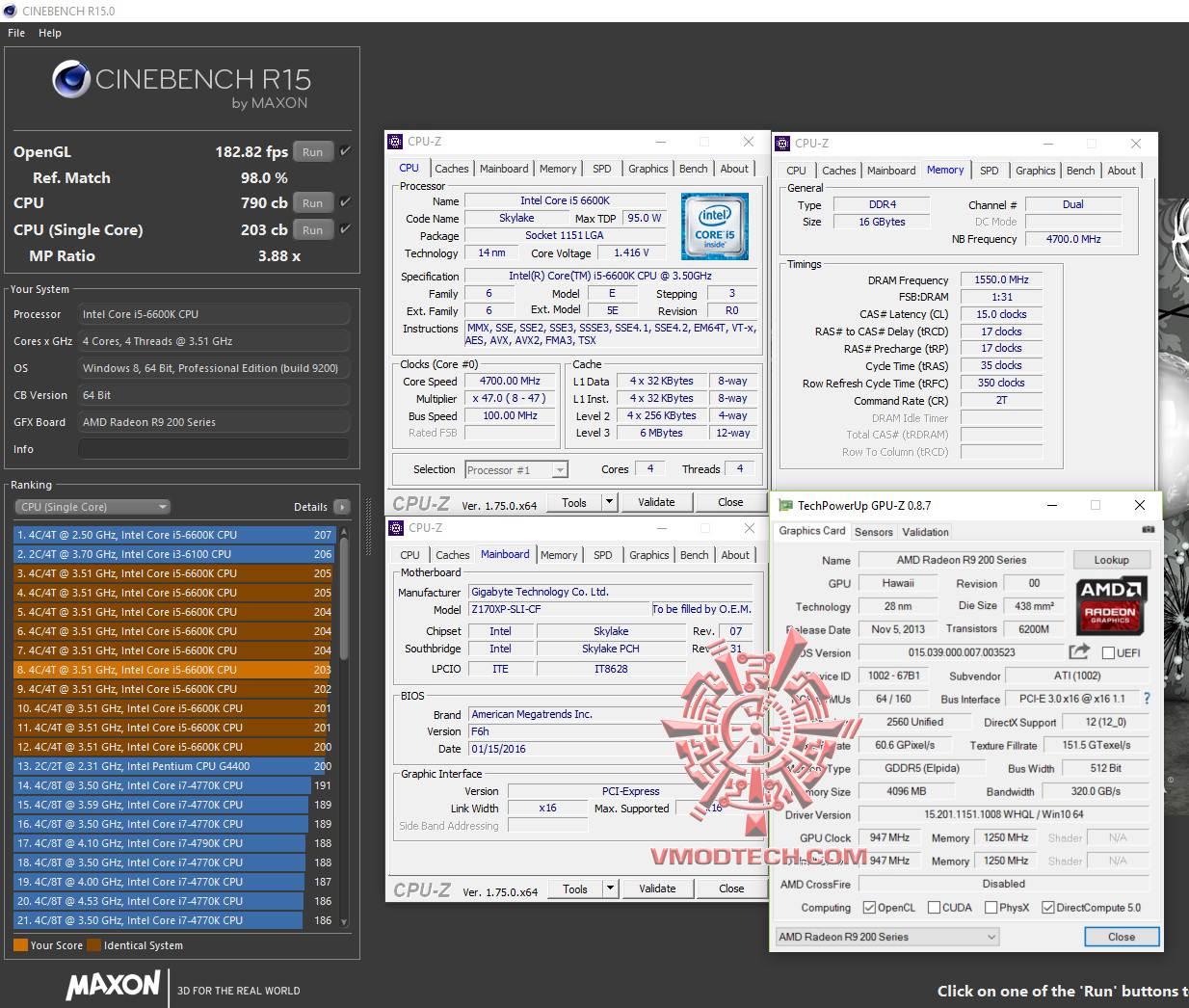Click the Cinebench sphere logo icon

(70, 79)
